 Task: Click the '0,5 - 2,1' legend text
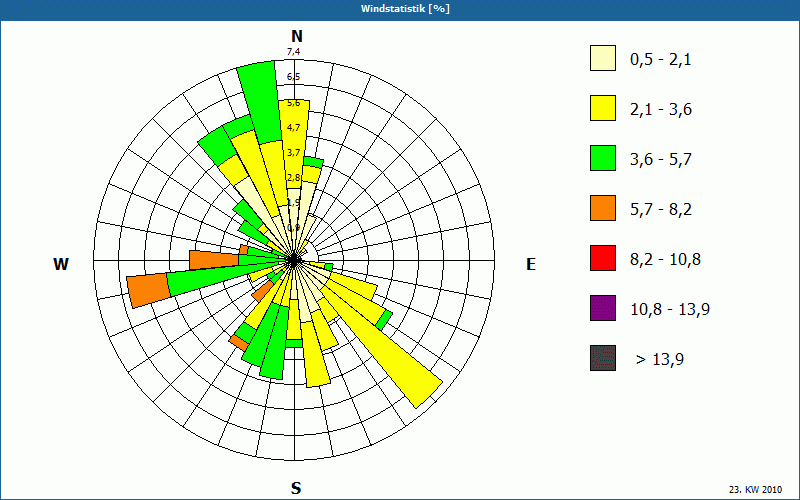[x=661, y=60]
